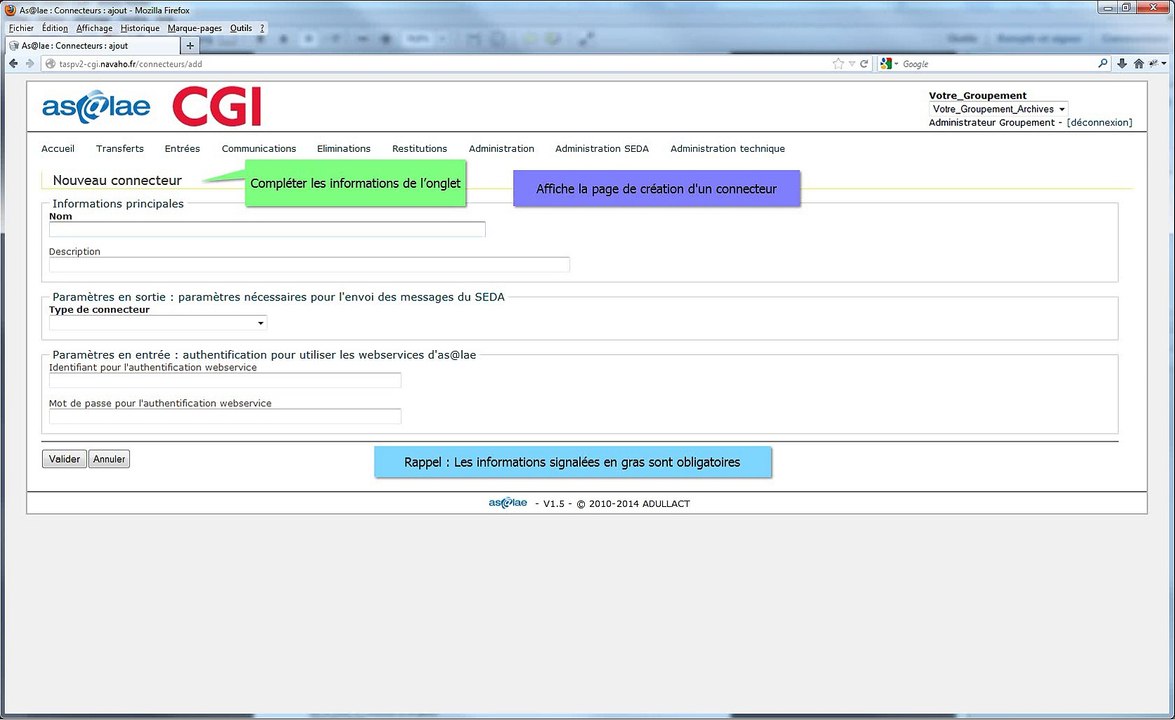1175x720 pixels.
Task: Open the history dropdown arrow in URL bar
Action: point(852,64)
